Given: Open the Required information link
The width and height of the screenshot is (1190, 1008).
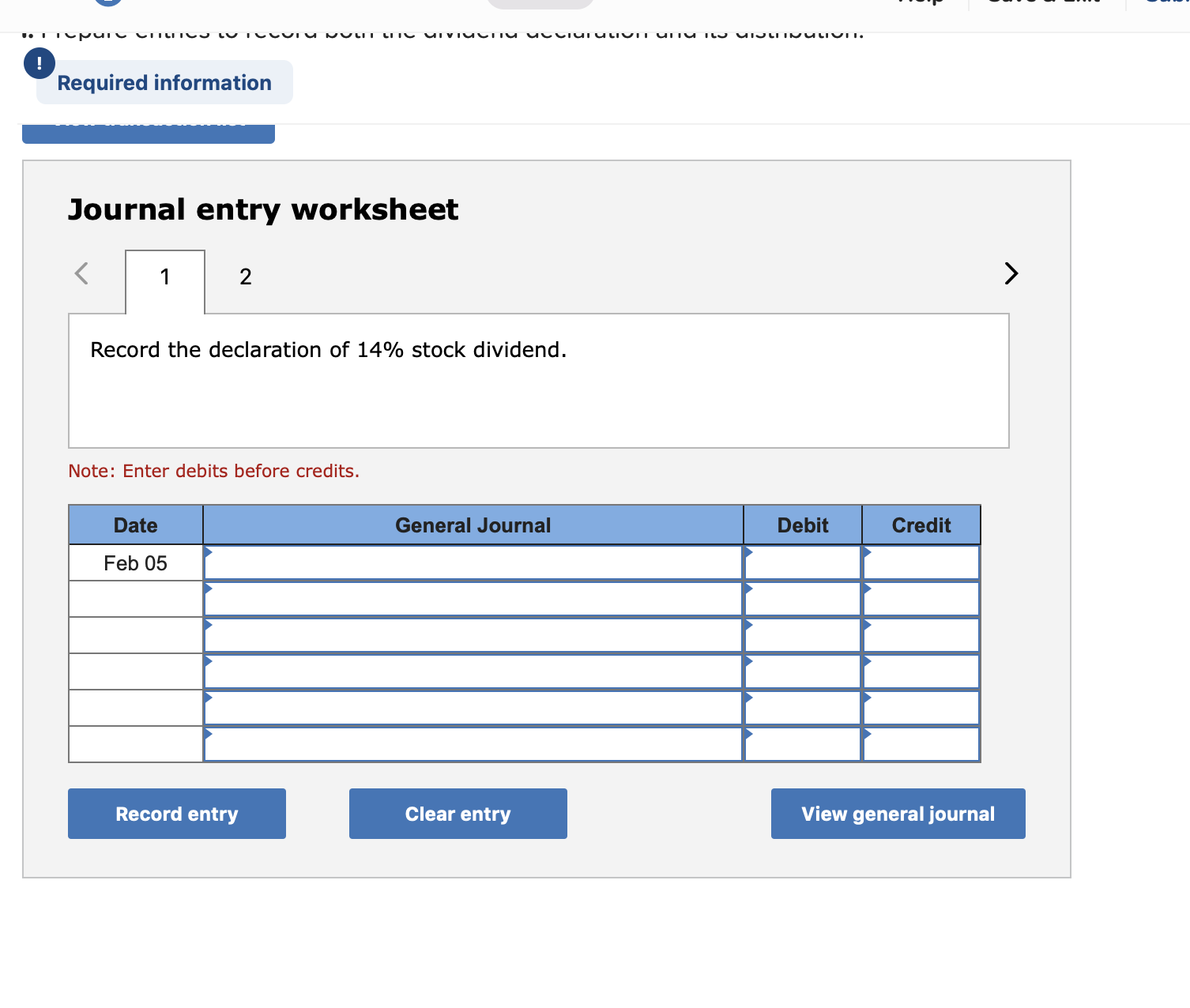Looking at the screenshot, I should pyautogui.click(x=164, y=83).
